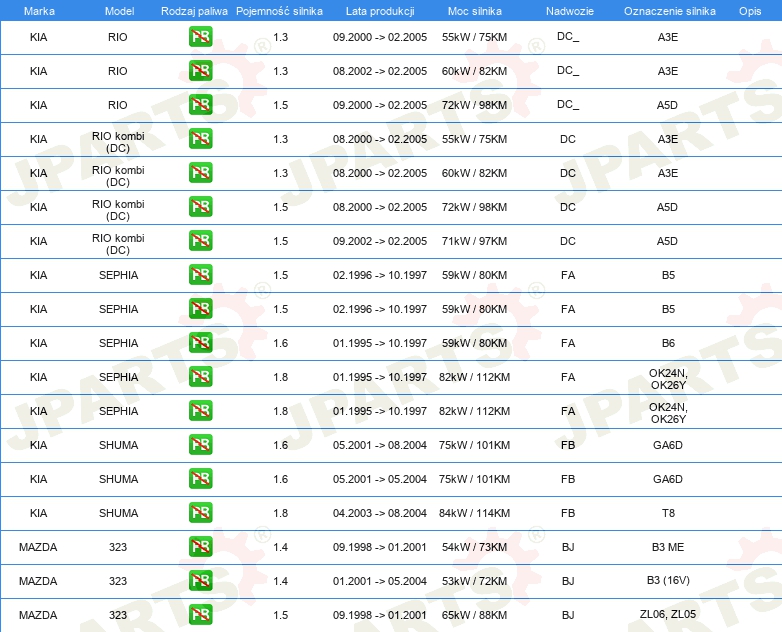Click the Opis column header
Image resolution: width=782 pixels, height=632 pixels.
tap(750, 11)
